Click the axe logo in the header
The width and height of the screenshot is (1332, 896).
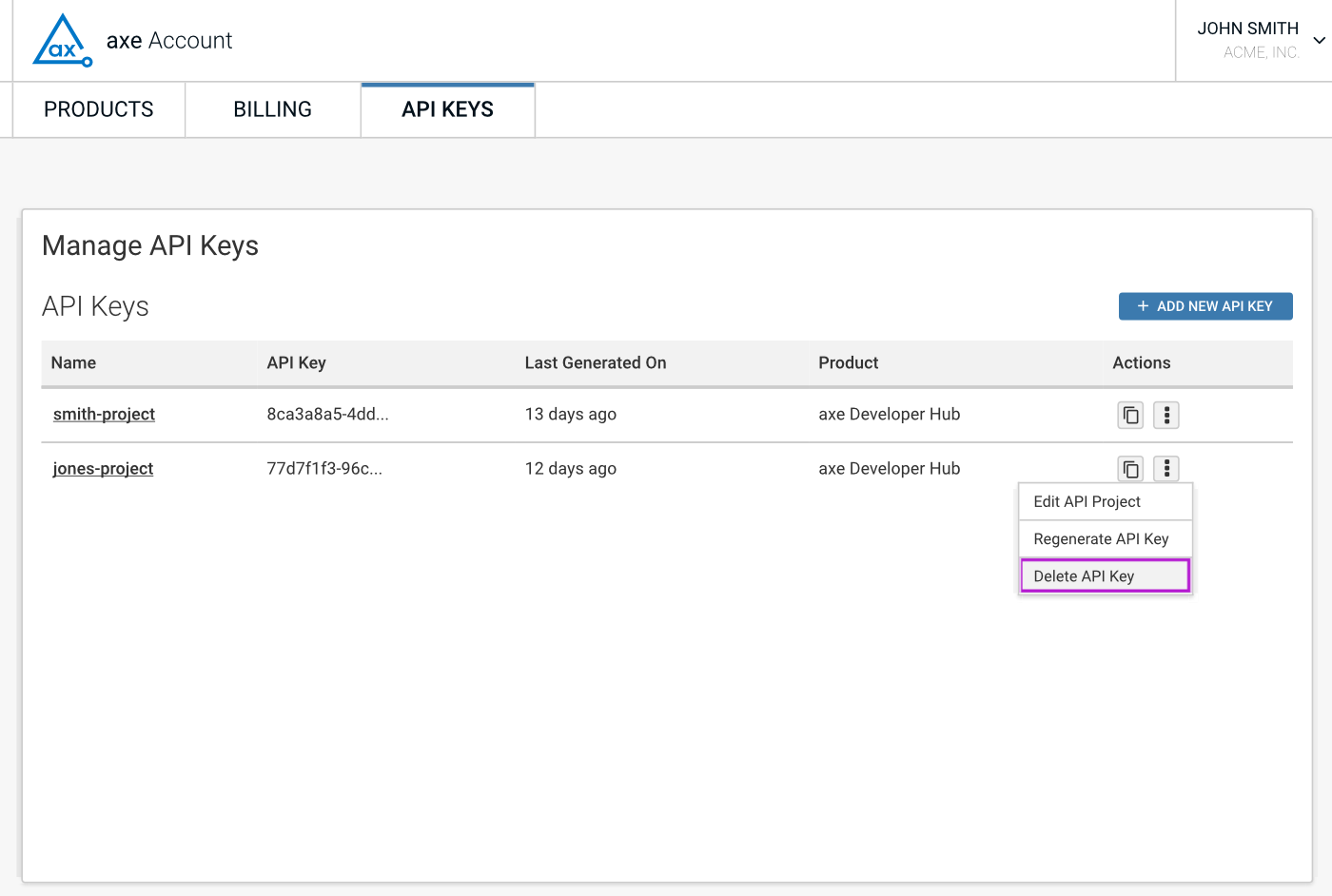[x=61, y=40]
